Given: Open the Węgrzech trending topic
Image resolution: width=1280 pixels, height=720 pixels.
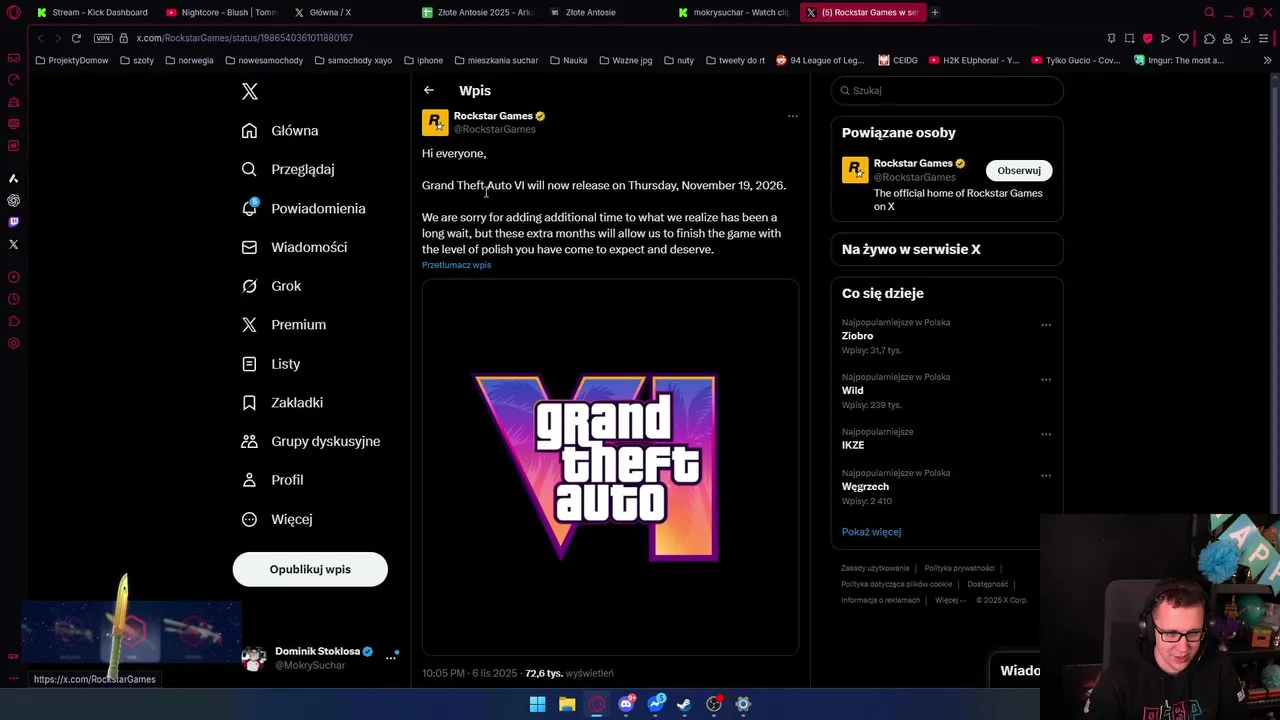Looking at the screenshot, I should coord(865,487).
